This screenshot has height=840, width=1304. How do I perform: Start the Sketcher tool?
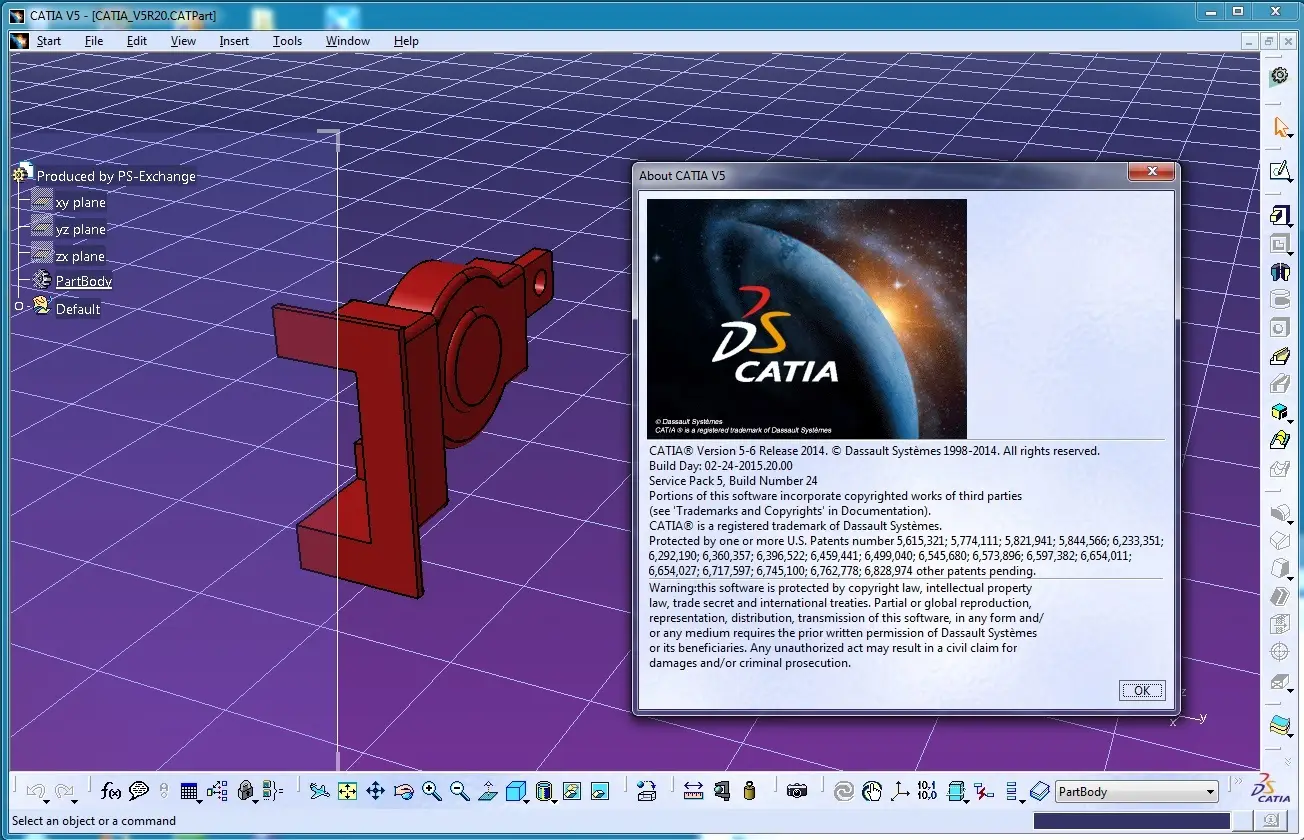pyautogui.click(x=1280, y=171)
